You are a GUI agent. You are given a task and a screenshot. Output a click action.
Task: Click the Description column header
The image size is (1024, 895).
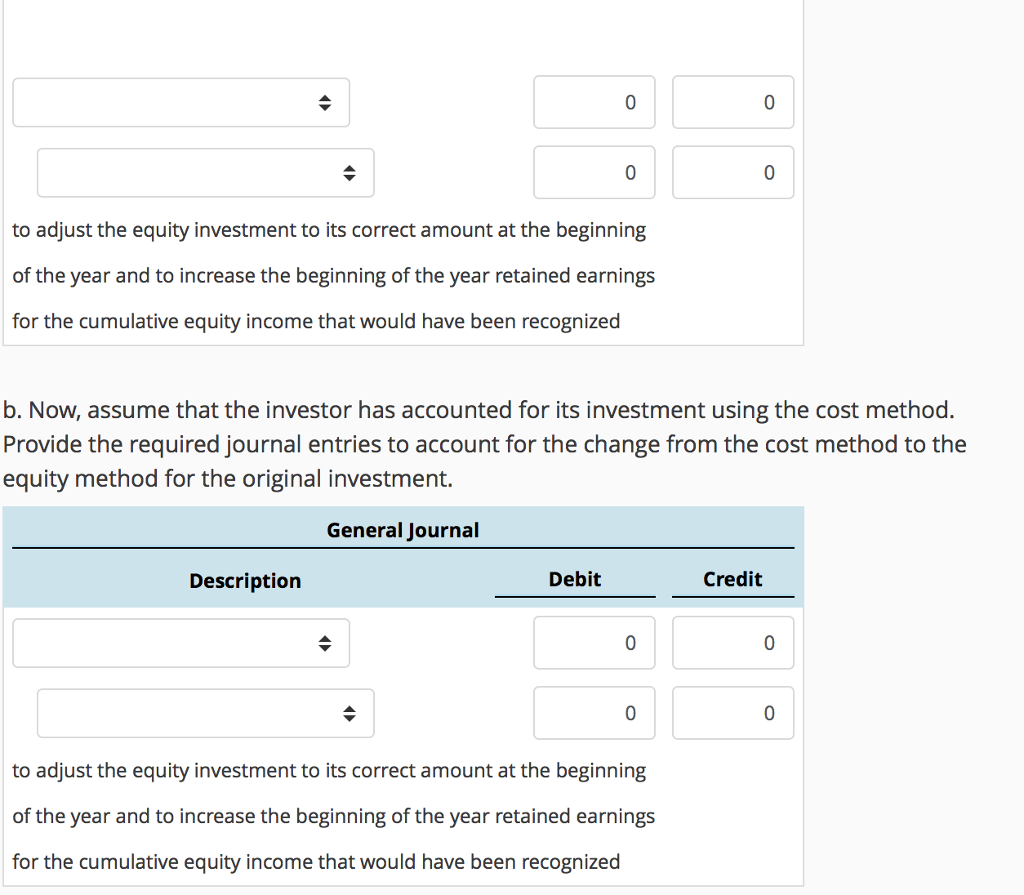245,581
